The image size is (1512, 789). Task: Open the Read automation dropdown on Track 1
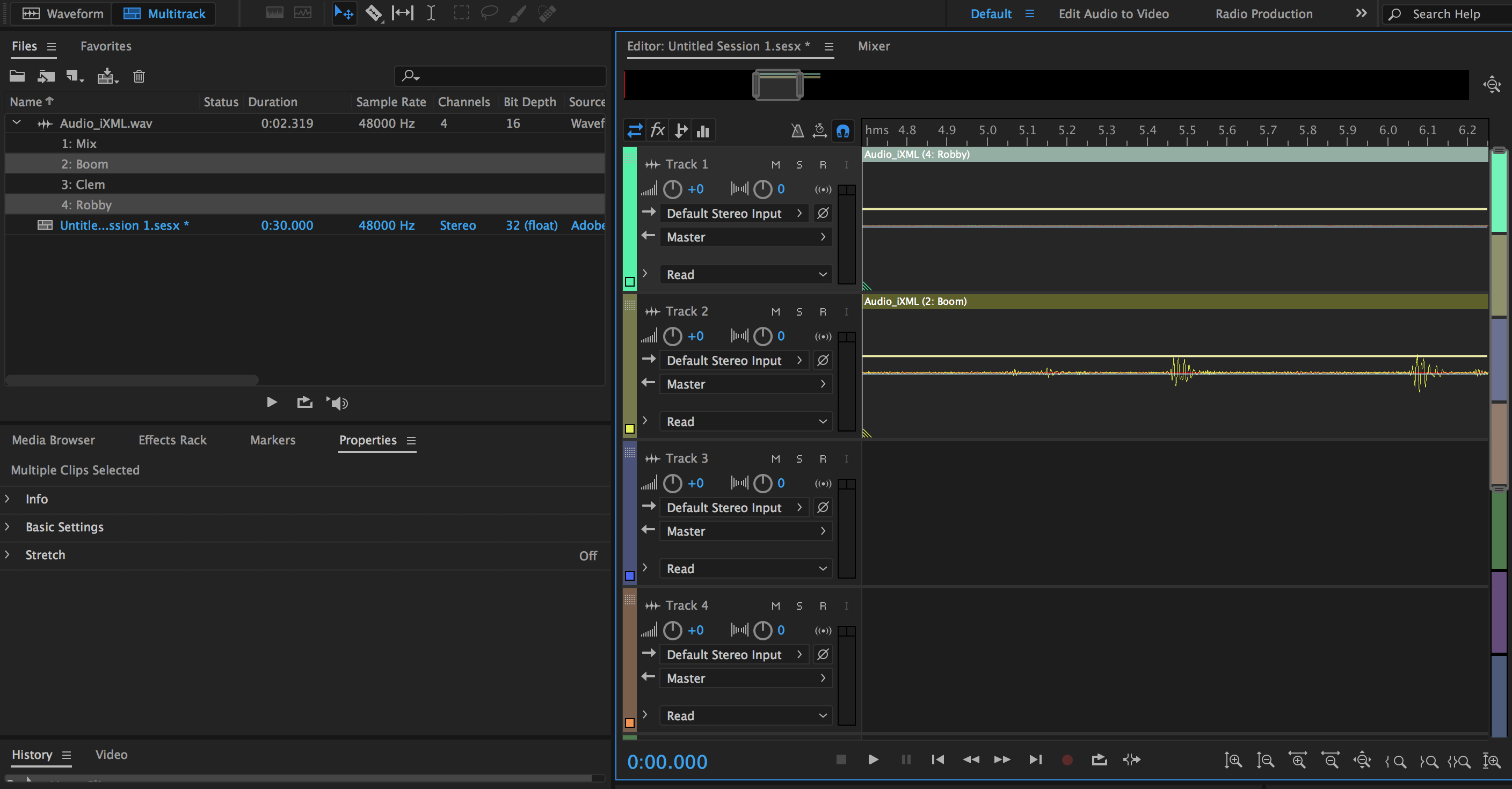[745, 274]
